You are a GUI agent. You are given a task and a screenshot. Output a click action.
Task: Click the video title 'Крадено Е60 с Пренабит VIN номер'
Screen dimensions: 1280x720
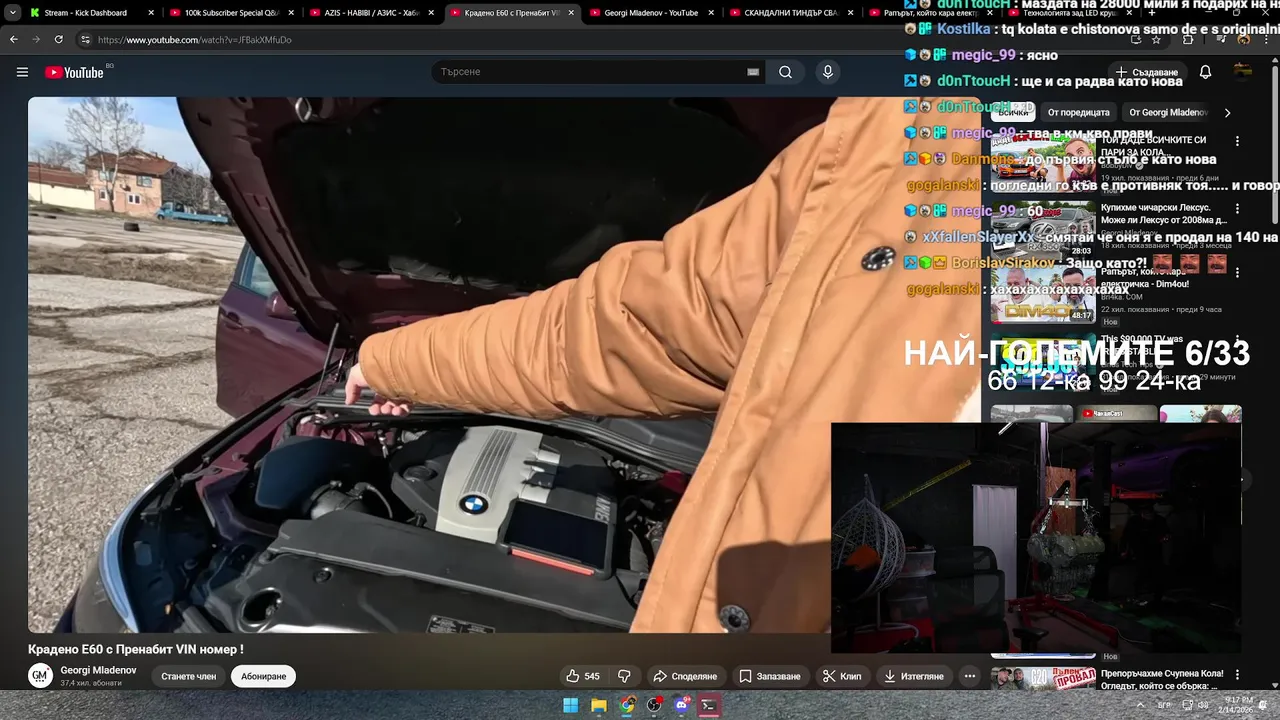pos(136,649)
